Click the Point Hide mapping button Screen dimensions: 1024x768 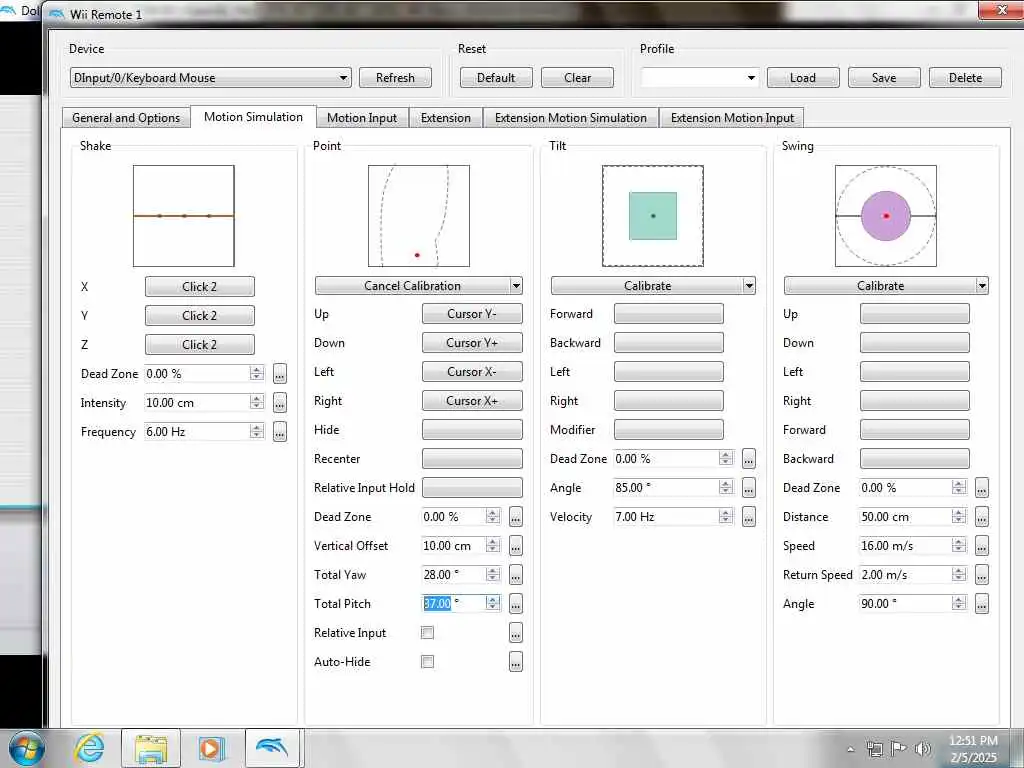click(x=472, y=430)
